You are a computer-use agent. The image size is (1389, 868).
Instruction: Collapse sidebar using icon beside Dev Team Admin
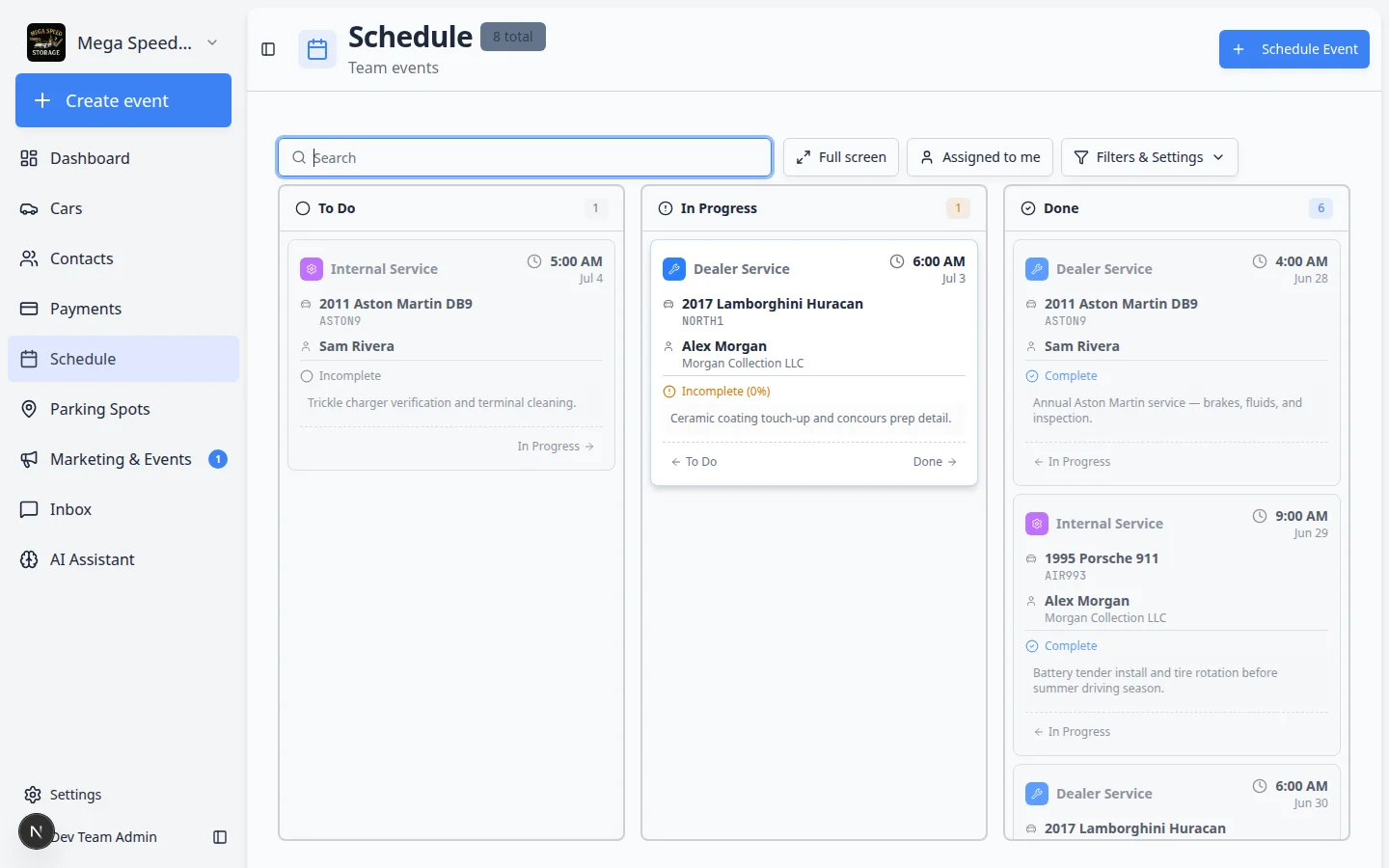pos(220,837)
